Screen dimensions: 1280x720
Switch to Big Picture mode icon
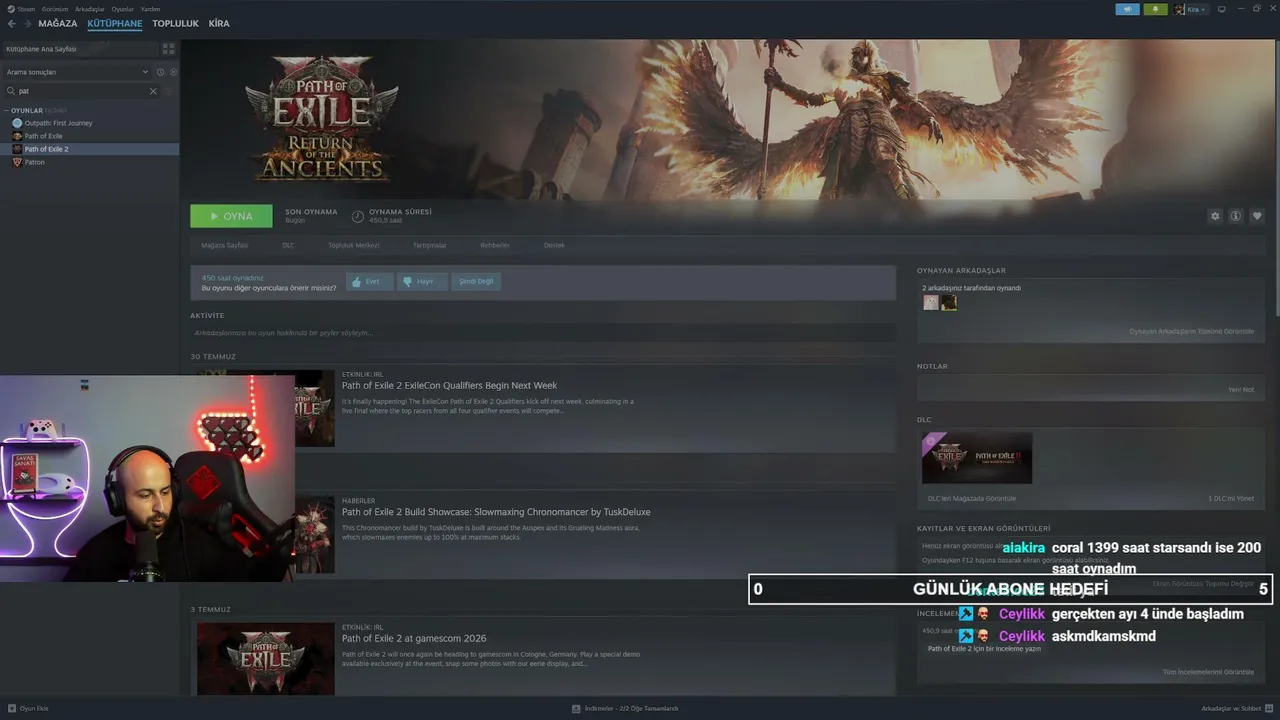tap(1221, 9)
